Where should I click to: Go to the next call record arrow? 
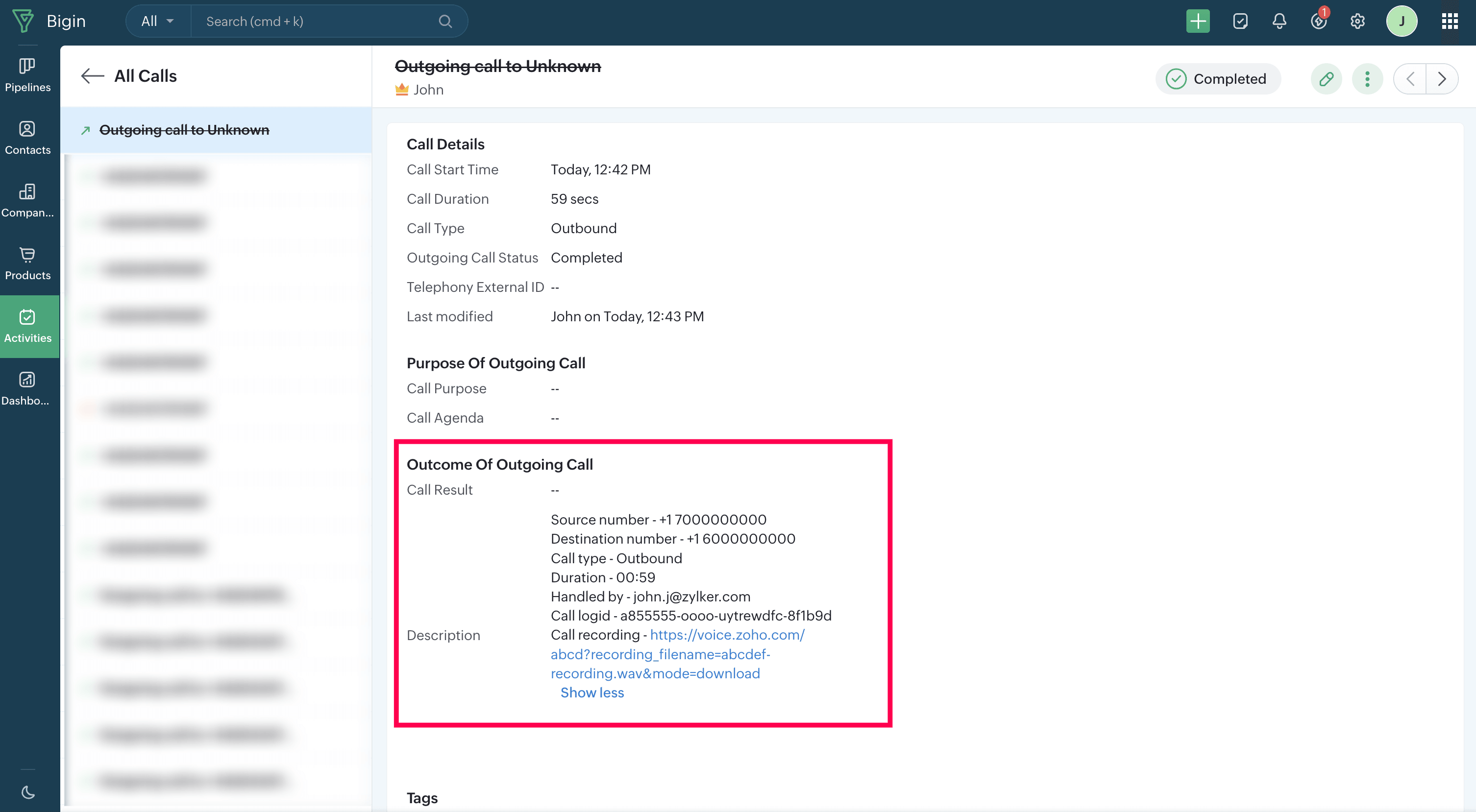[1442, 78]
